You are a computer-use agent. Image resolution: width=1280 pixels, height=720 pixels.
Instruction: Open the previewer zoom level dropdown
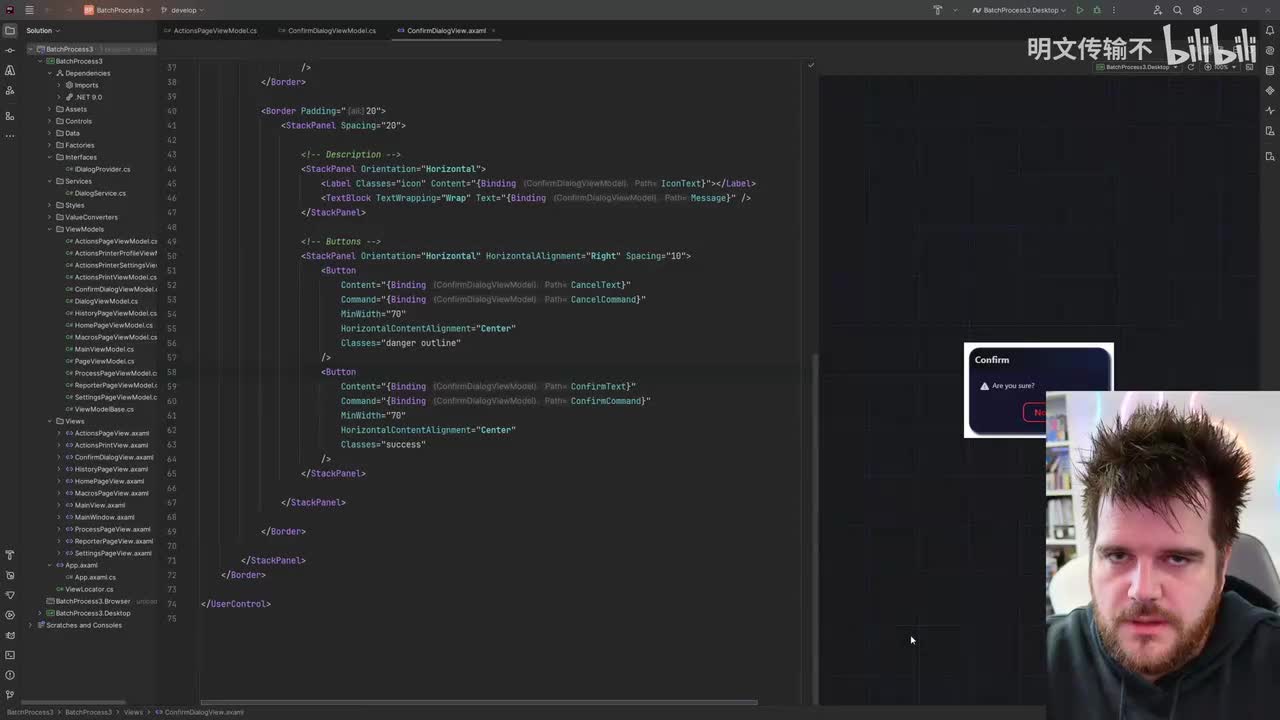click(1221, 67)
